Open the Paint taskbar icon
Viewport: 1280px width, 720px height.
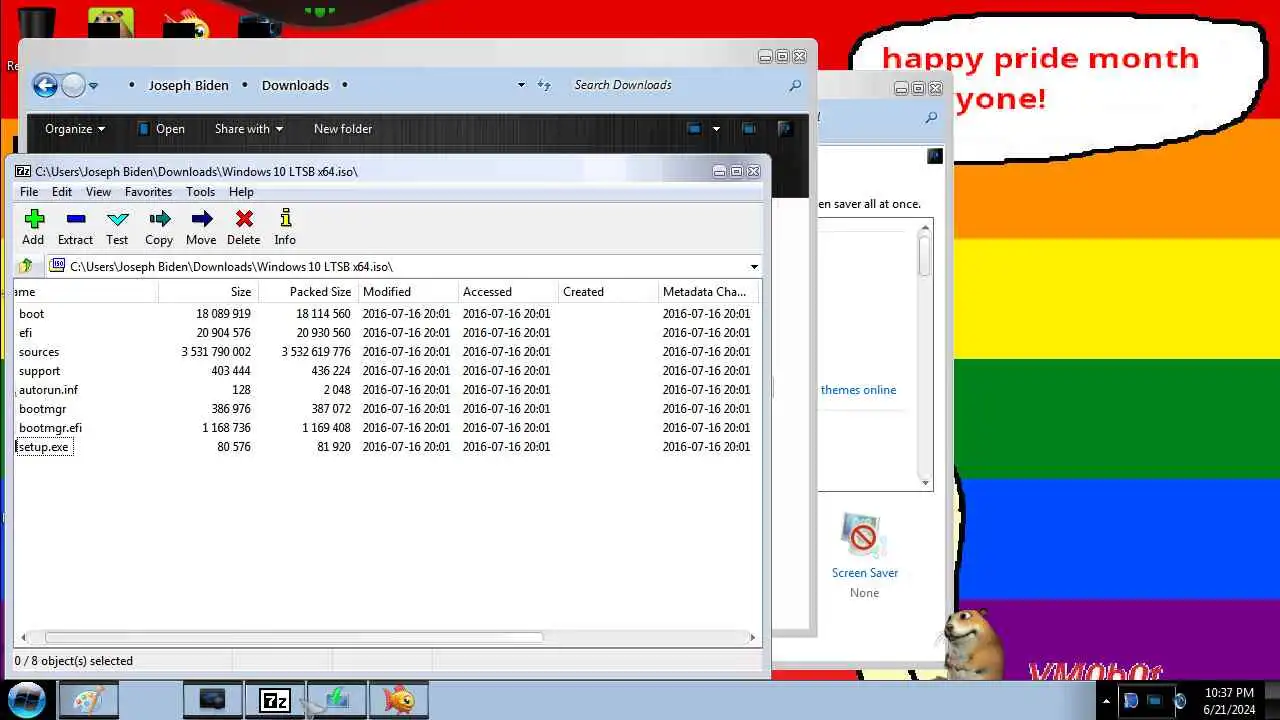tap(89, 700)
